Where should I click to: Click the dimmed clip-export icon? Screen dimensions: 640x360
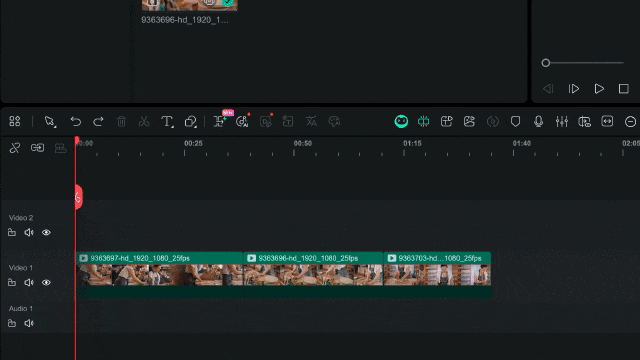coord(288,121)
